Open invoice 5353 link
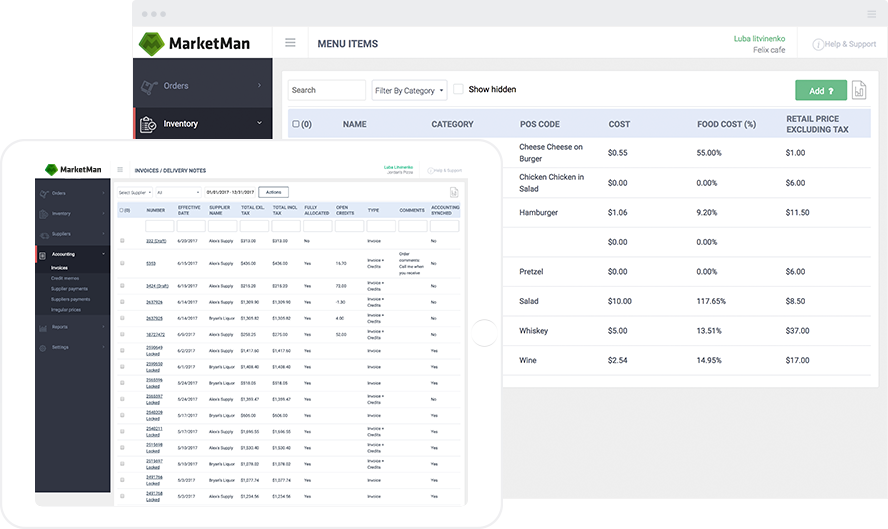888x529 pixels. [151, 264]
